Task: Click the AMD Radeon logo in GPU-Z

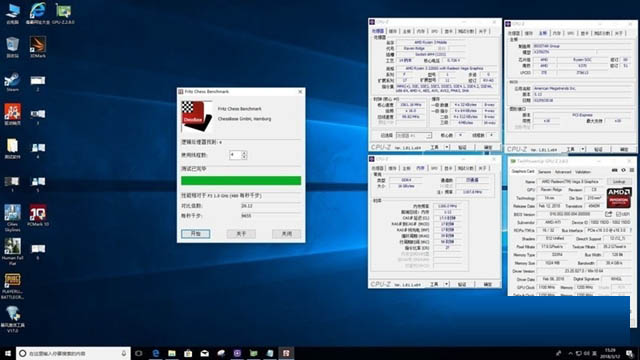Action: 619,198
